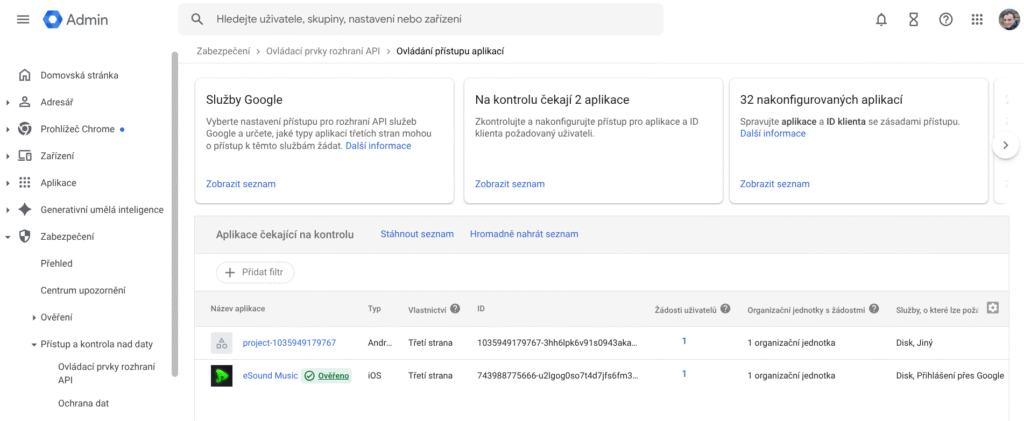Viewport: 1024px width, 421px height.
Task: Click help icon next to Vlastnictví column
Action: click(x=455, y=309)
